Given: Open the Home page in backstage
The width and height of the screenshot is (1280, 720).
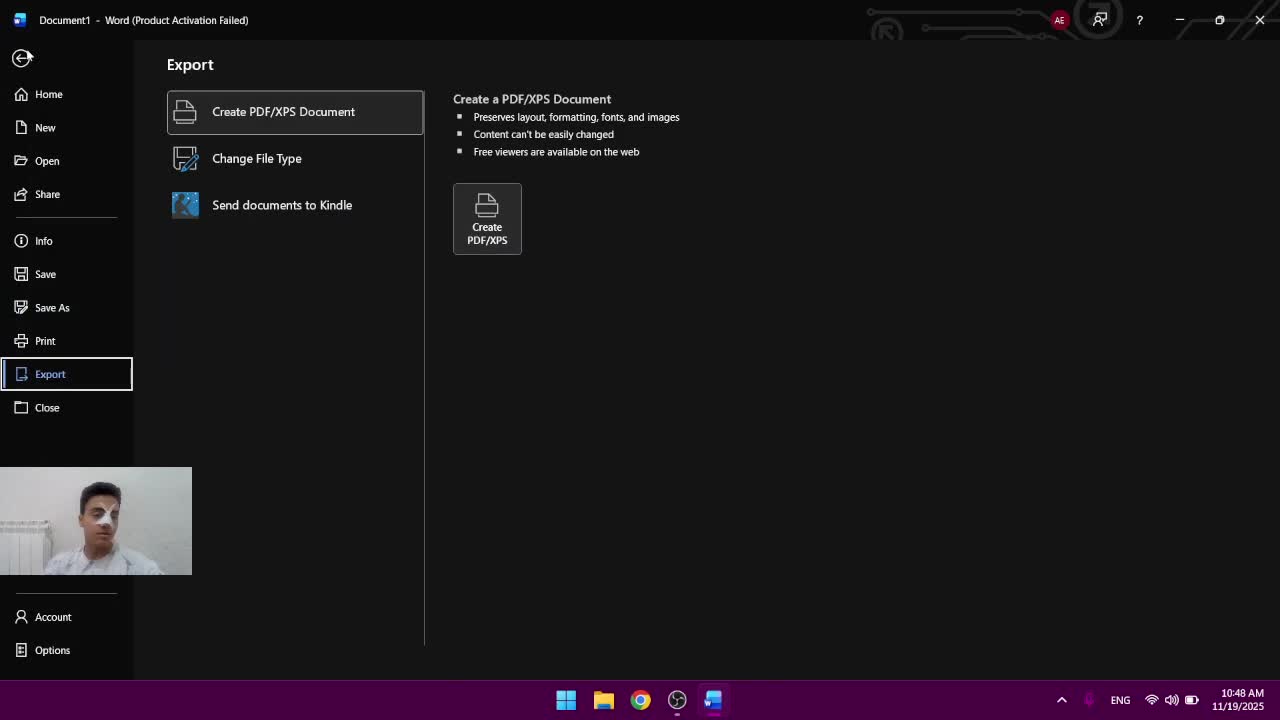Looking at the screenshot, I should pyautogui.click(x=48, y=94).
